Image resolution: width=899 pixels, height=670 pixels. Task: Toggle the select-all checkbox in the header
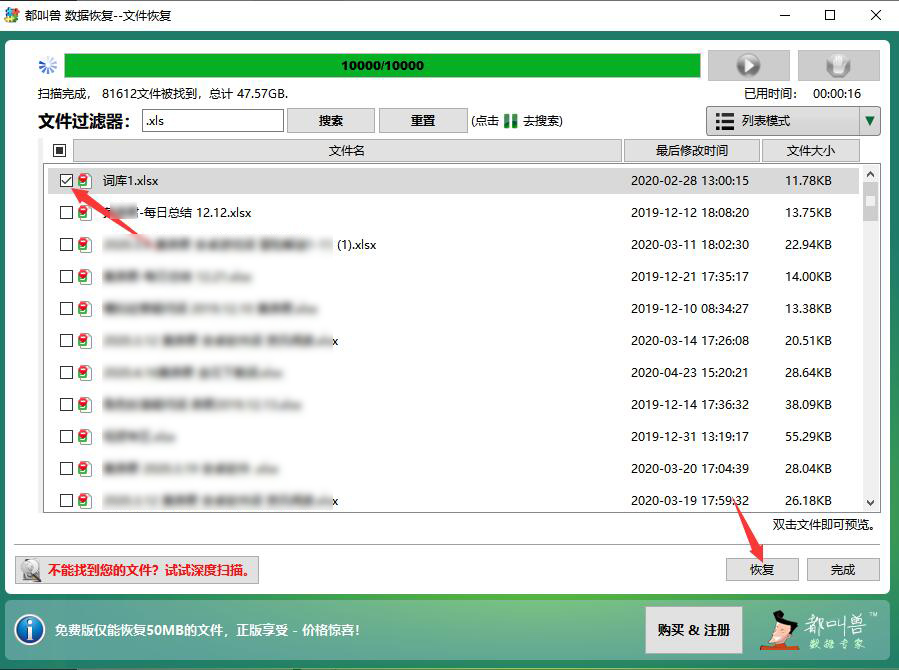(x=59, y=151)
